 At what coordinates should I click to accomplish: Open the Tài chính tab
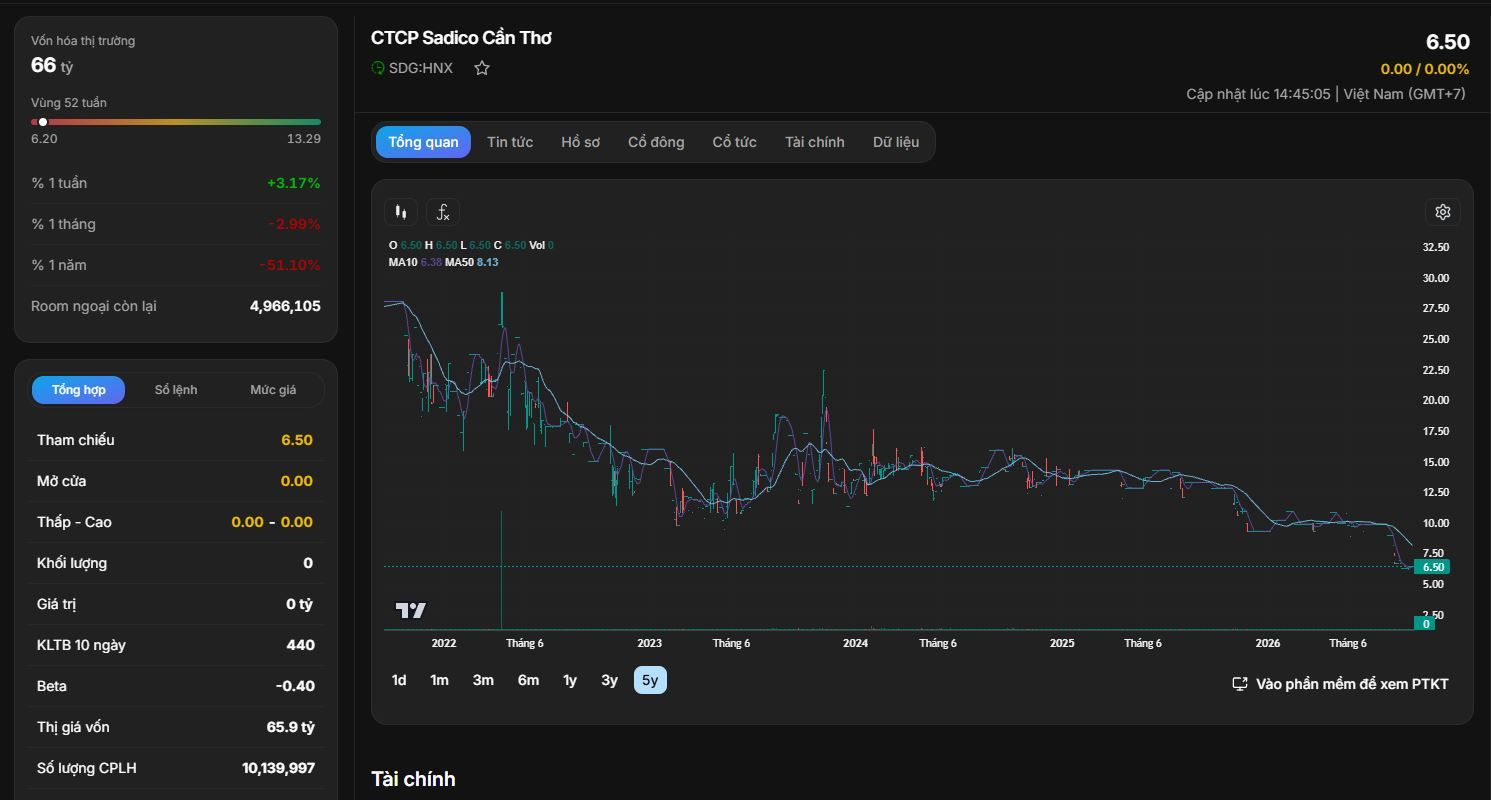click(x=815, y=142)
